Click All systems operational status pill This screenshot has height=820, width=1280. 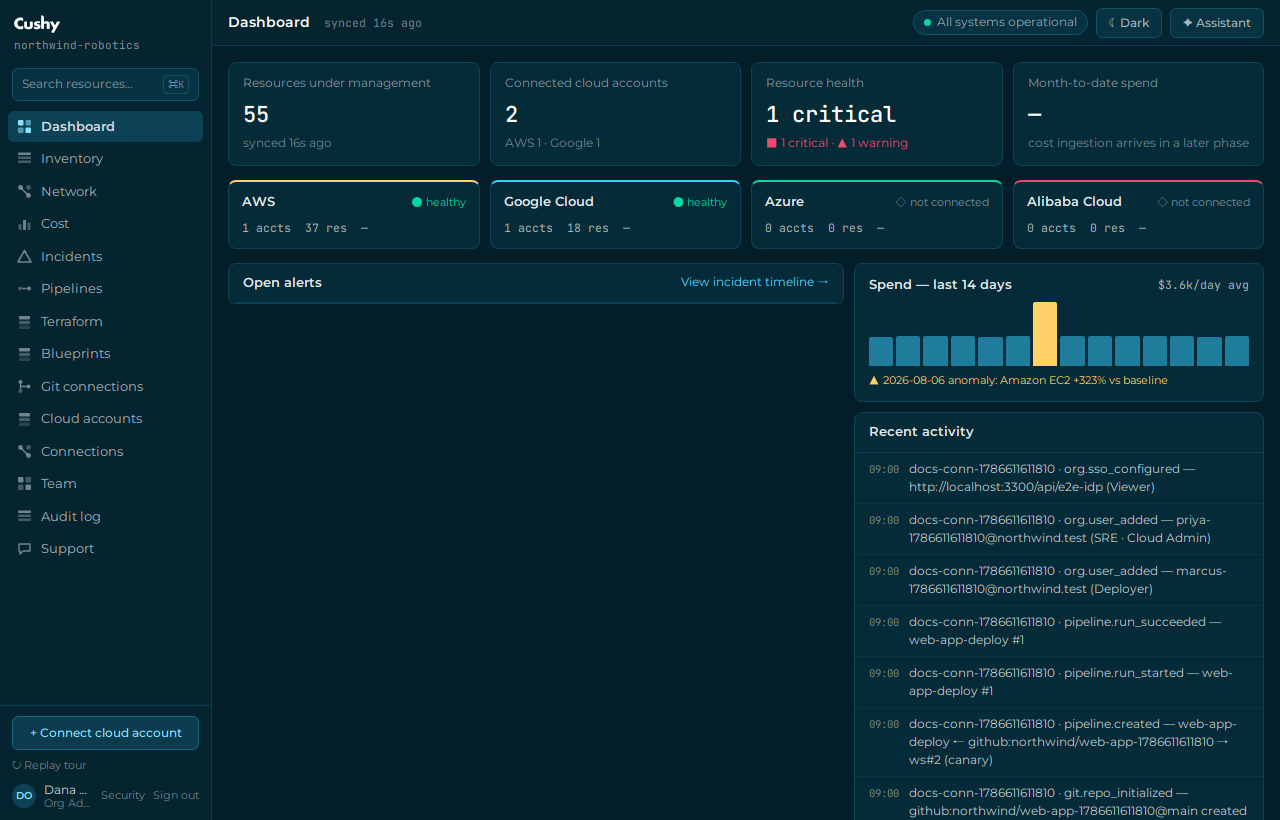click(x=1000, y=22)
